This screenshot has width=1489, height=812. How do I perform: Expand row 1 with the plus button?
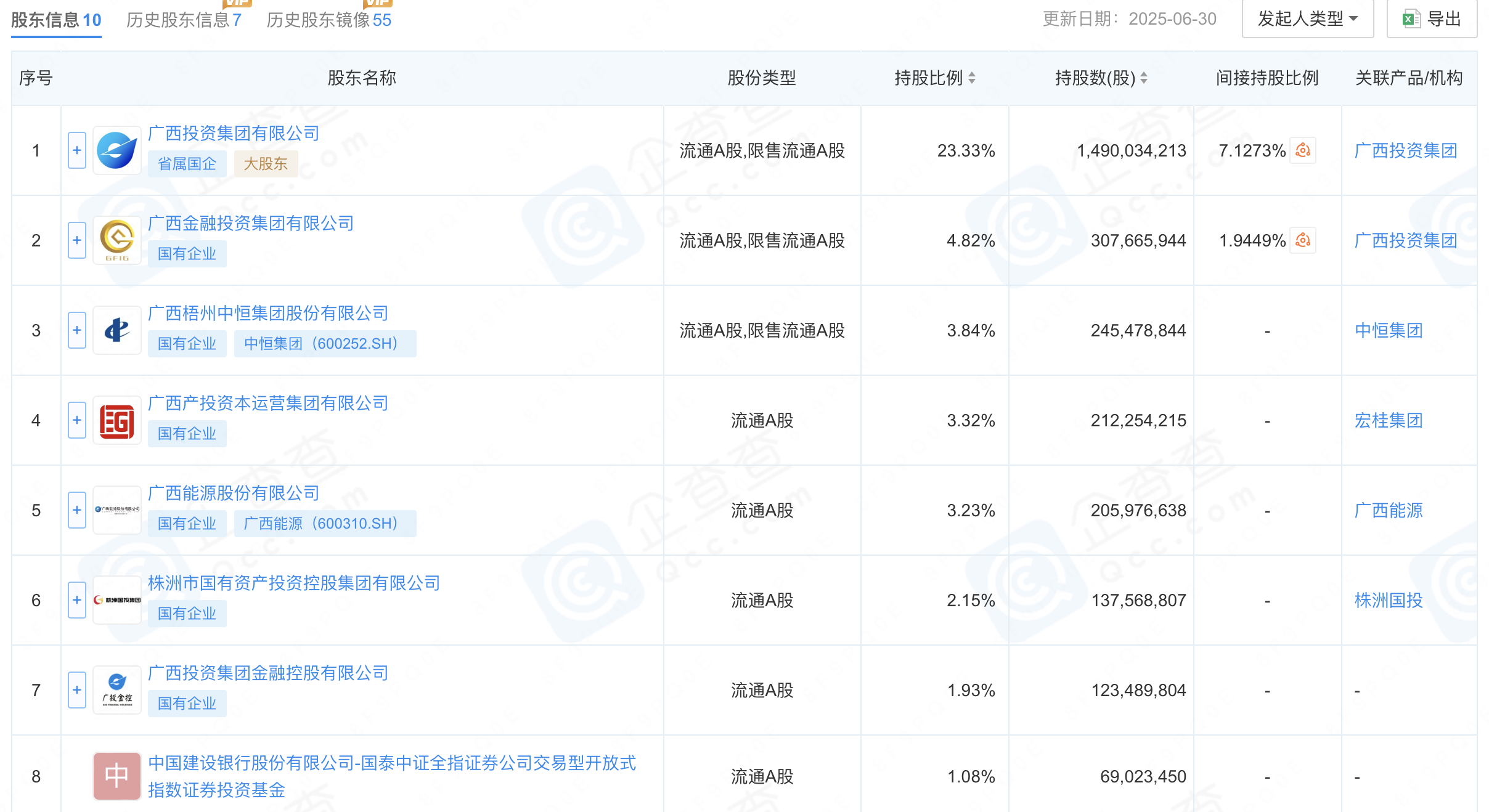coord(77,150)
